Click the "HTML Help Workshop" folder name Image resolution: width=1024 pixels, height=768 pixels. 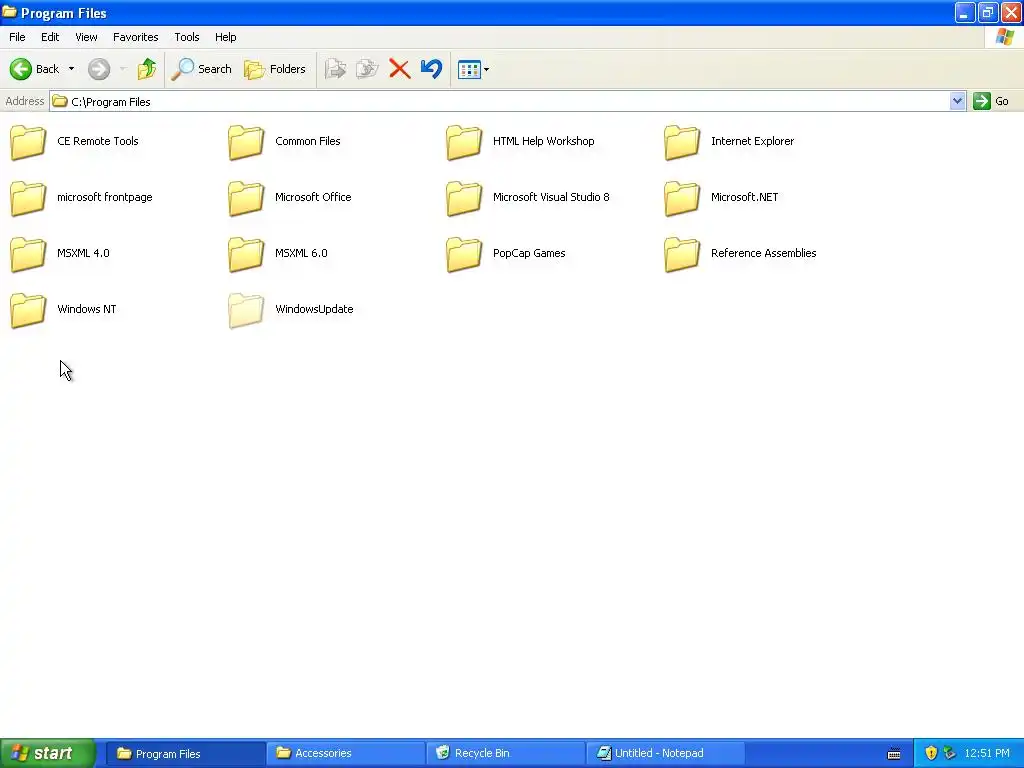[543, 140]
